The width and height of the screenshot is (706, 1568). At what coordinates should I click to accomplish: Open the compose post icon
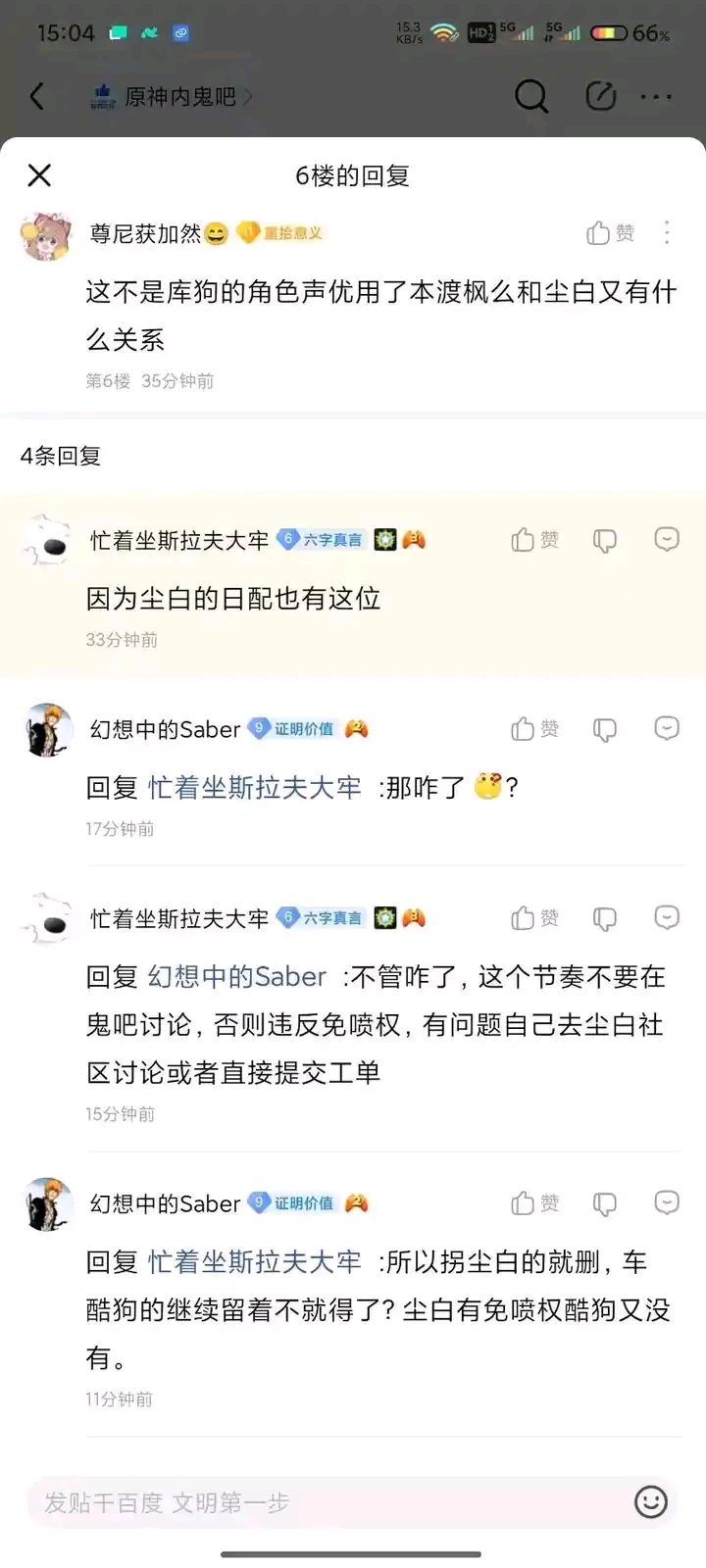coord(600,96)
